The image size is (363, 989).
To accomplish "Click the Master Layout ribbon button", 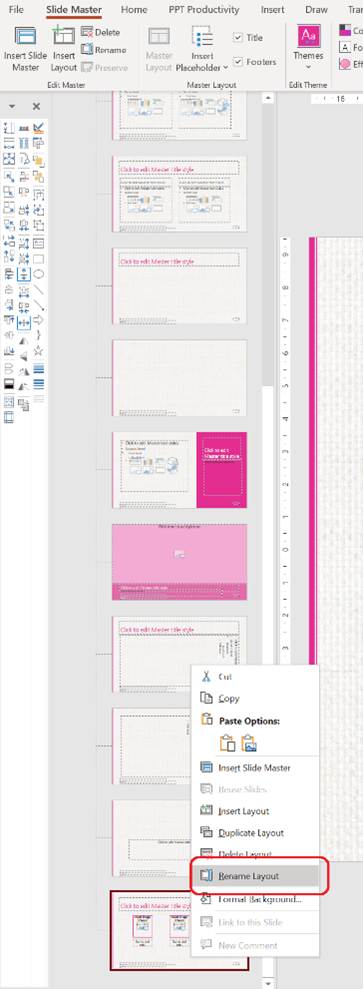I will click(159, 49).
